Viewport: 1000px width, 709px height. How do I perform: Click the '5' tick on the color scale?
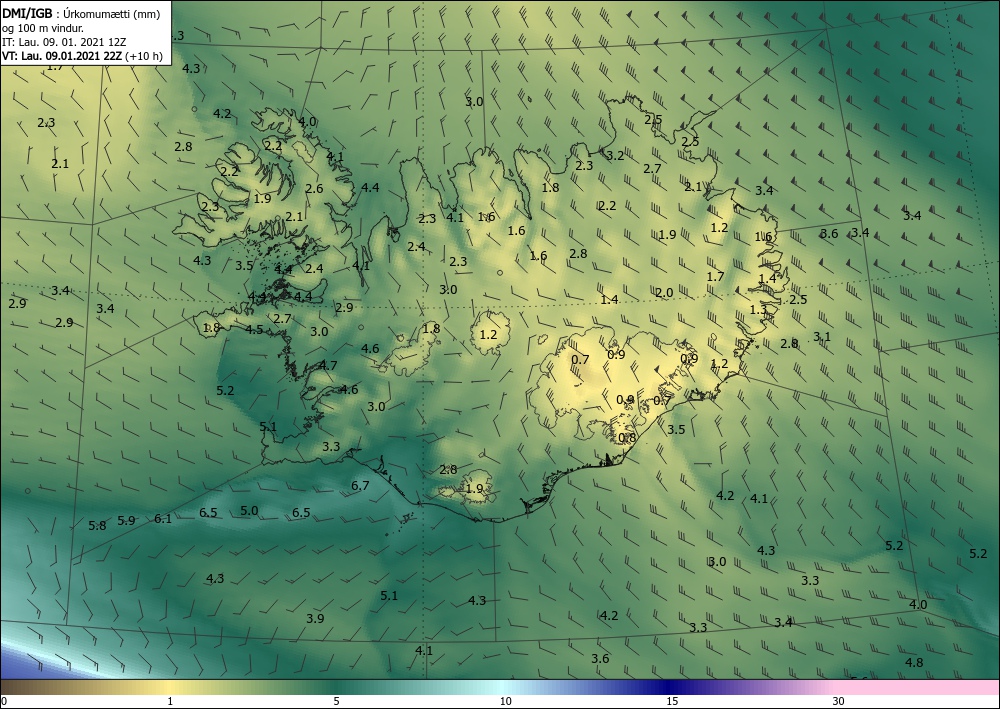[x=336, y=701]
